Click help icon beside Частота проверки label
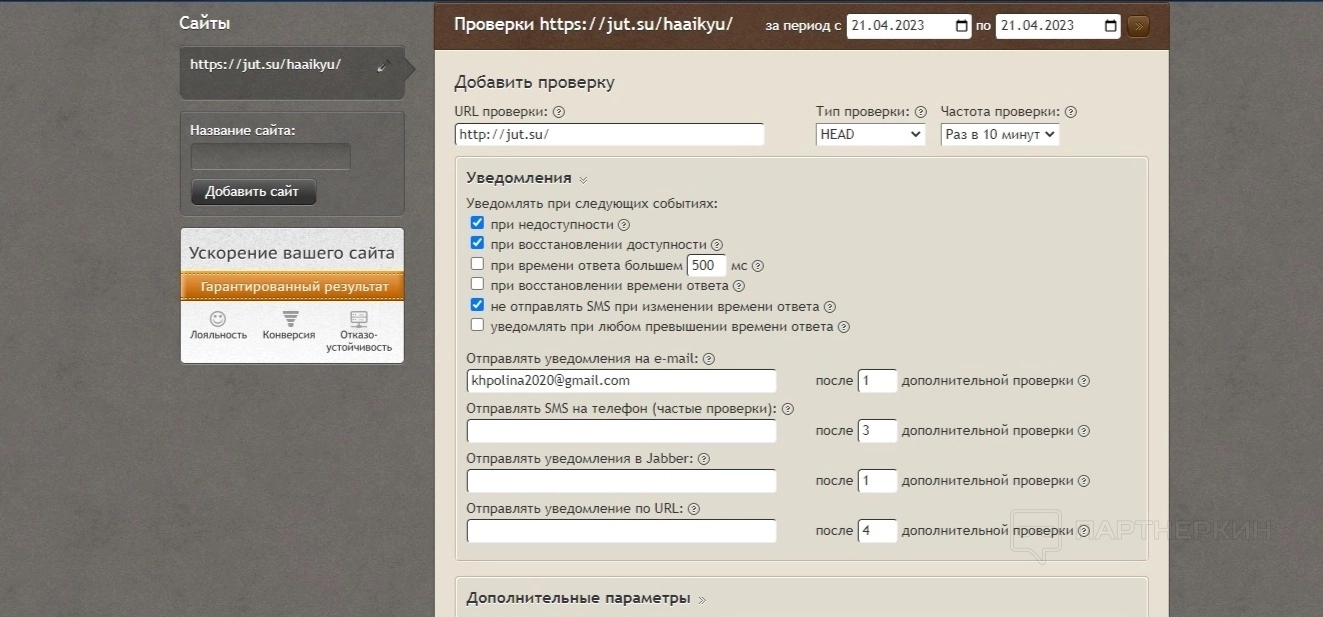This screenshot has width=1323, height=617. 1071,112
